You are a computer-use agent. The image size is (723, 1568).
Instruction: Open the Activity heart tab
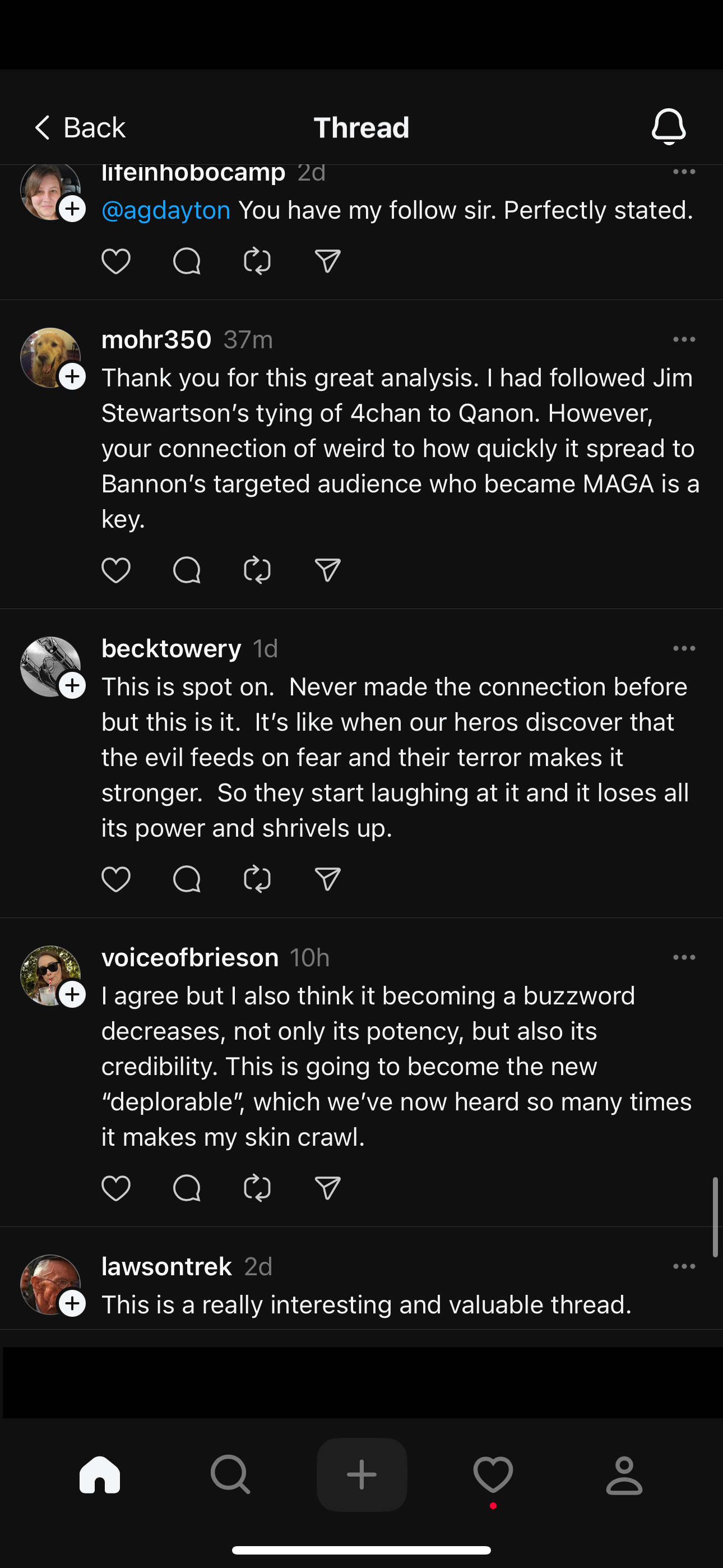[493, 1475]
